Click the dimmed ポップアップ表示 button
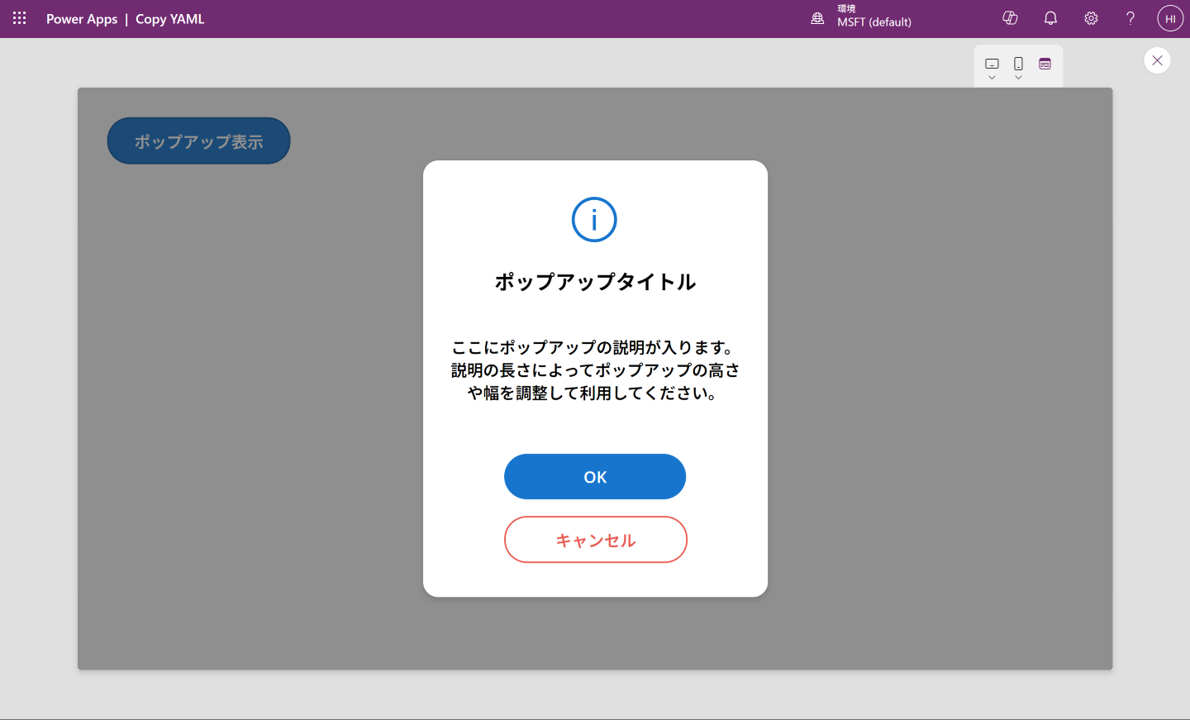This screenshot has height=720, width=1190. click(x=199, y=141)
